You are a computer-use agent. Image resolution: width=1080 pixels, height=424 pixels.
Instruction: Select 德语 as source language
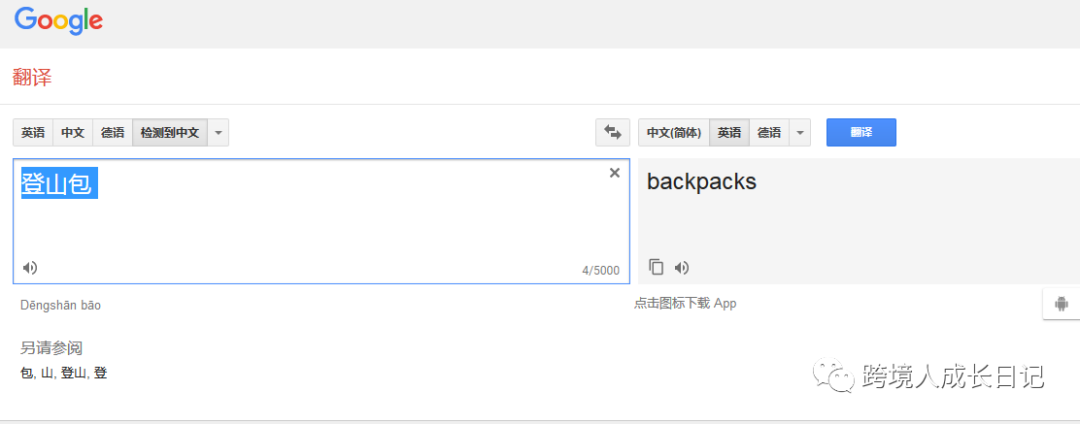click(x=112, y=132)
